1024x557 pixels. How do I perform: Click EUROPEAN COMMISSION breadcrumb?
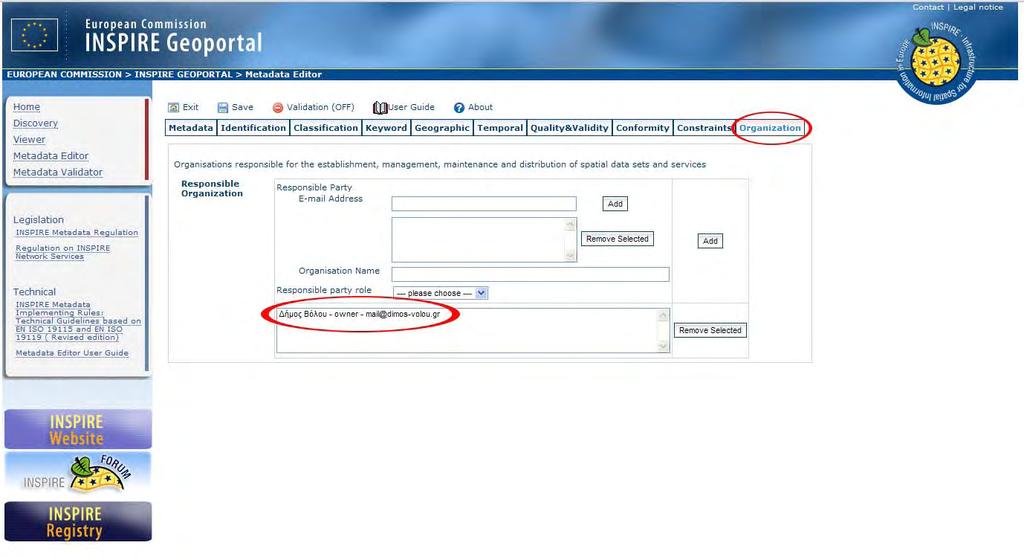[x=64, y=74]
